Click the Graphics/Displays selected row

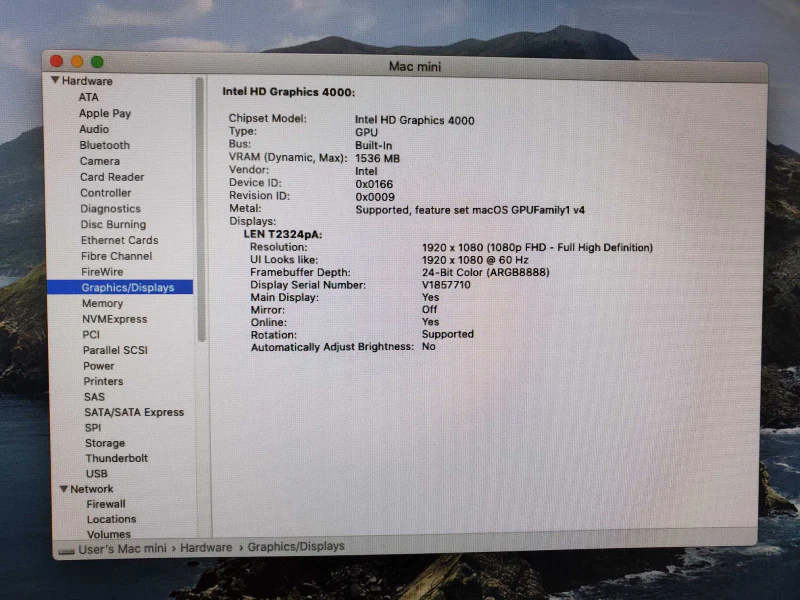(x=120, y=287)
